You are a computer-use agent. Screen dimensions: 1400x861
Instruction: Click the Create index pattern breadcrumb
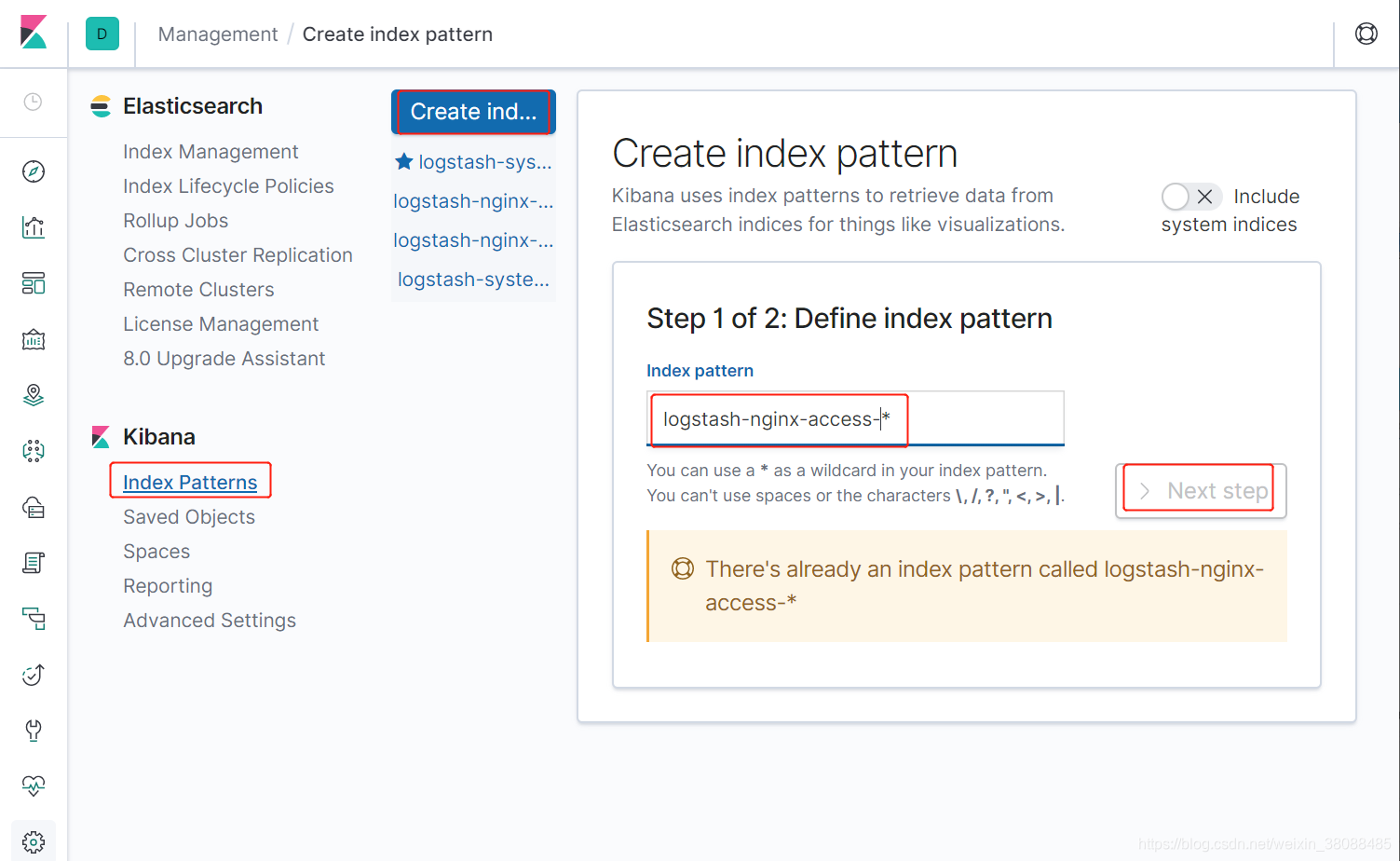tap(398, 34)
